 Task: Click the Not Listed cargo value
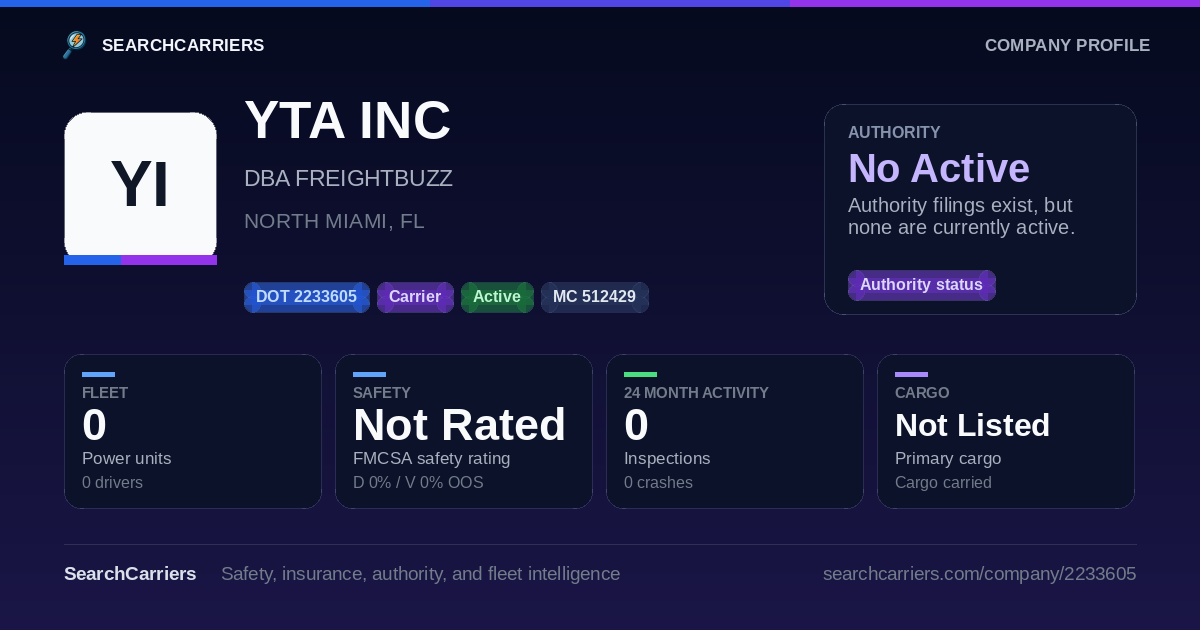tap(972, 425)
